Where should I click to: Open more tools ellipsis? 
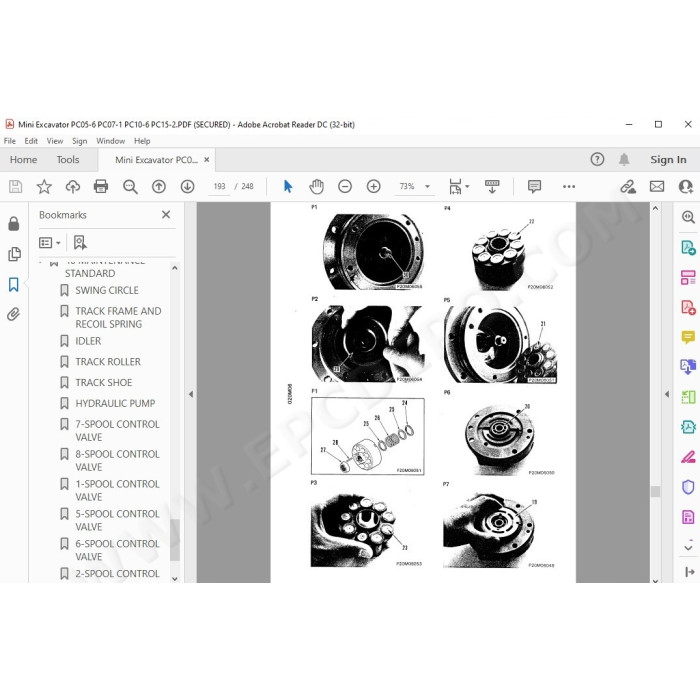pyautogui.click(x=569, y=186)
